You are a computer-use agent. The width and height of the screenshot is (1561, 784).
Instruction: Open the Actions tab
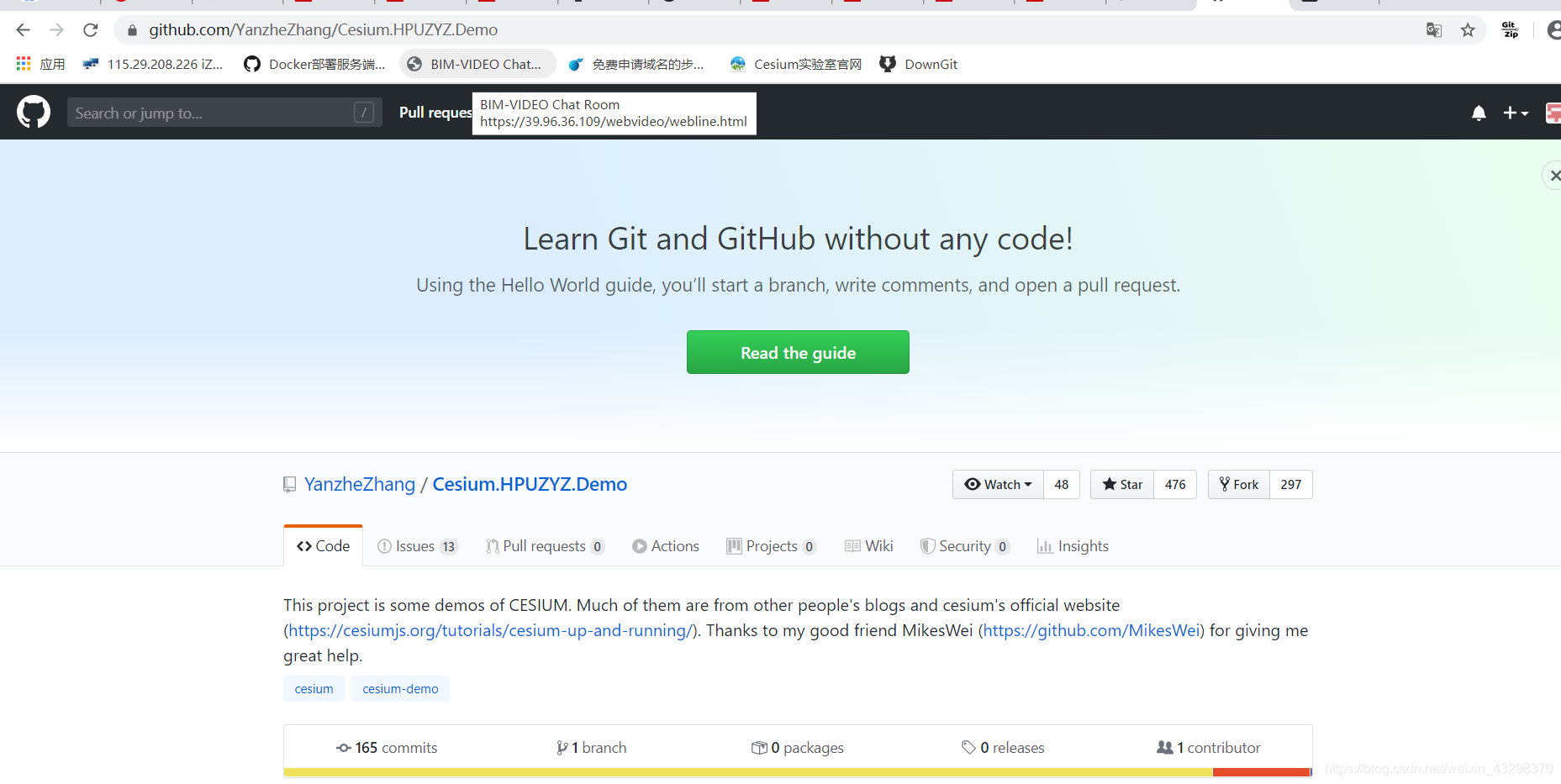[x=666, y=546]
